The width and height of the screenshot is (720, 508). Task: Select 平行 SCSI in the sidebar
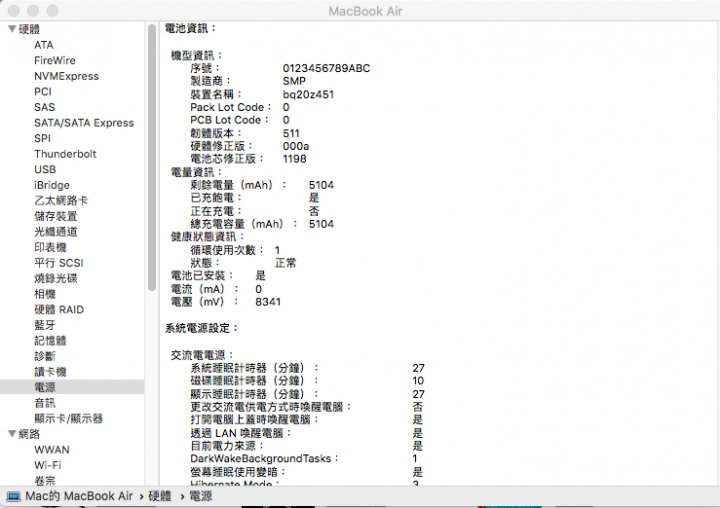pos(59,263)
